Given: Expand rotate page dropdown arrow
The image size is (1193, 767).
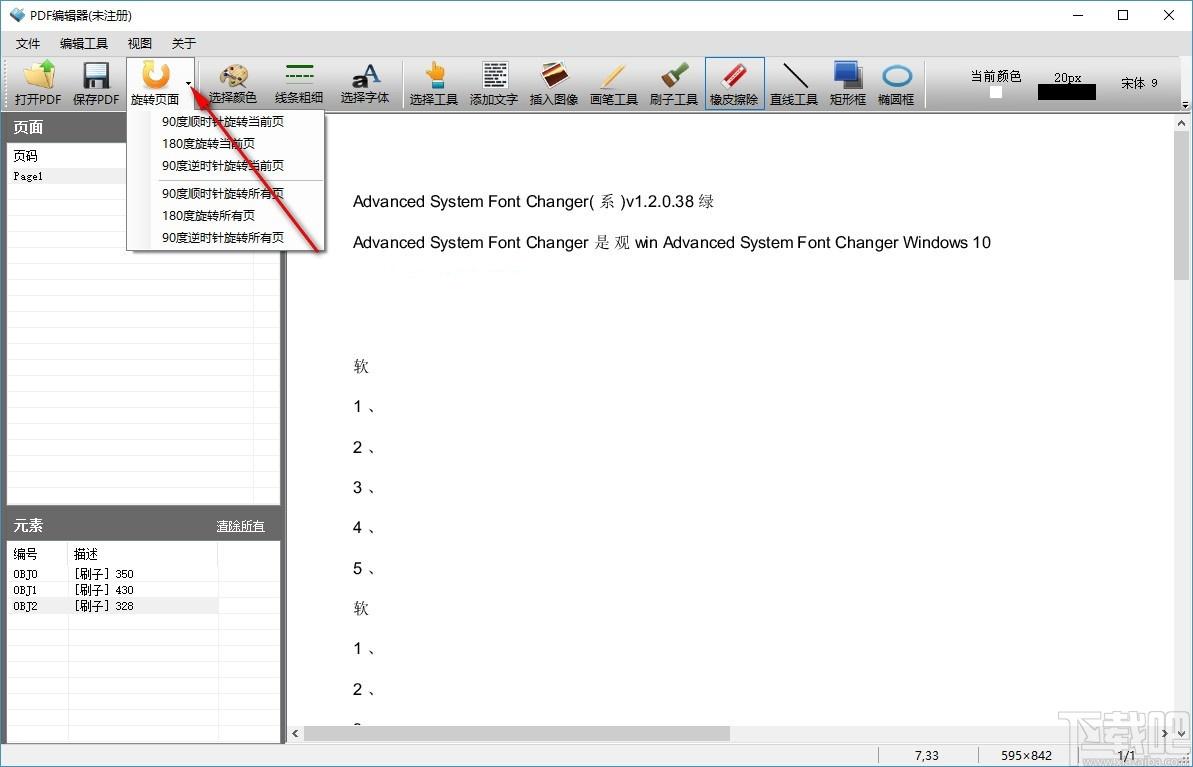Looking at the screenshot, I should pyautogui.click(x=188, y=84).
